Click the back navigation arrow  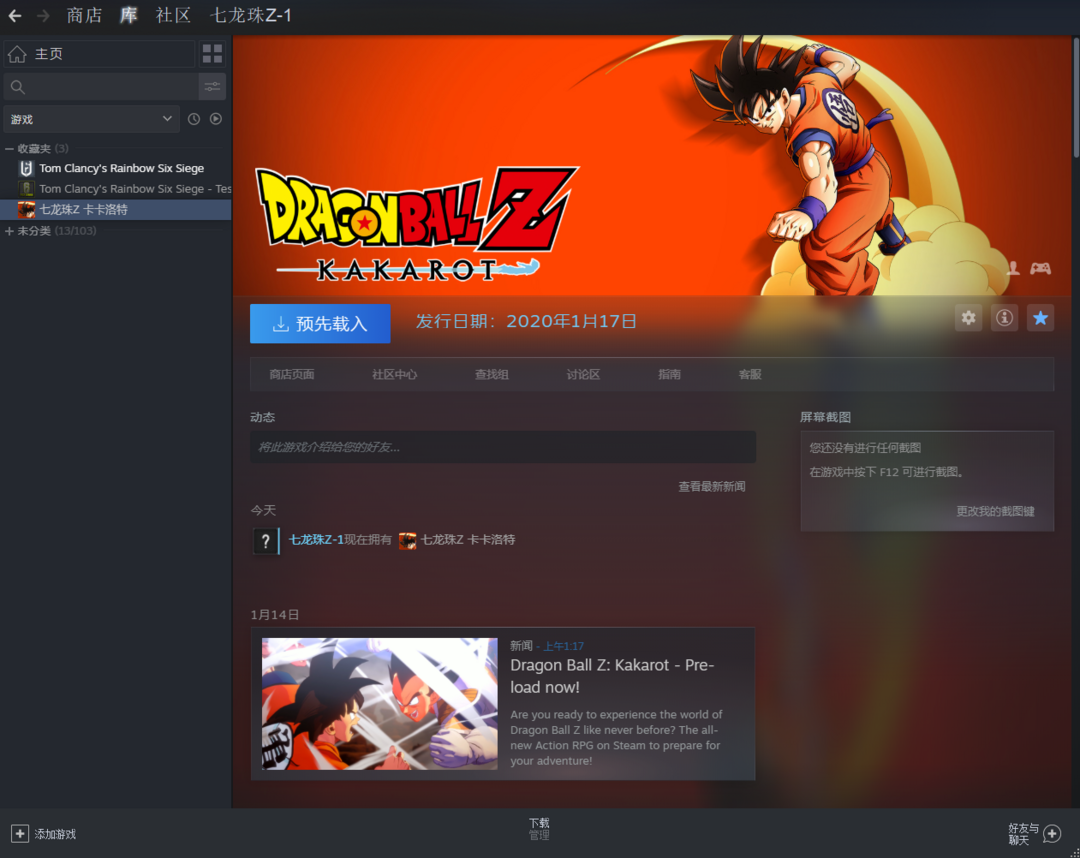tap(15, 16)
